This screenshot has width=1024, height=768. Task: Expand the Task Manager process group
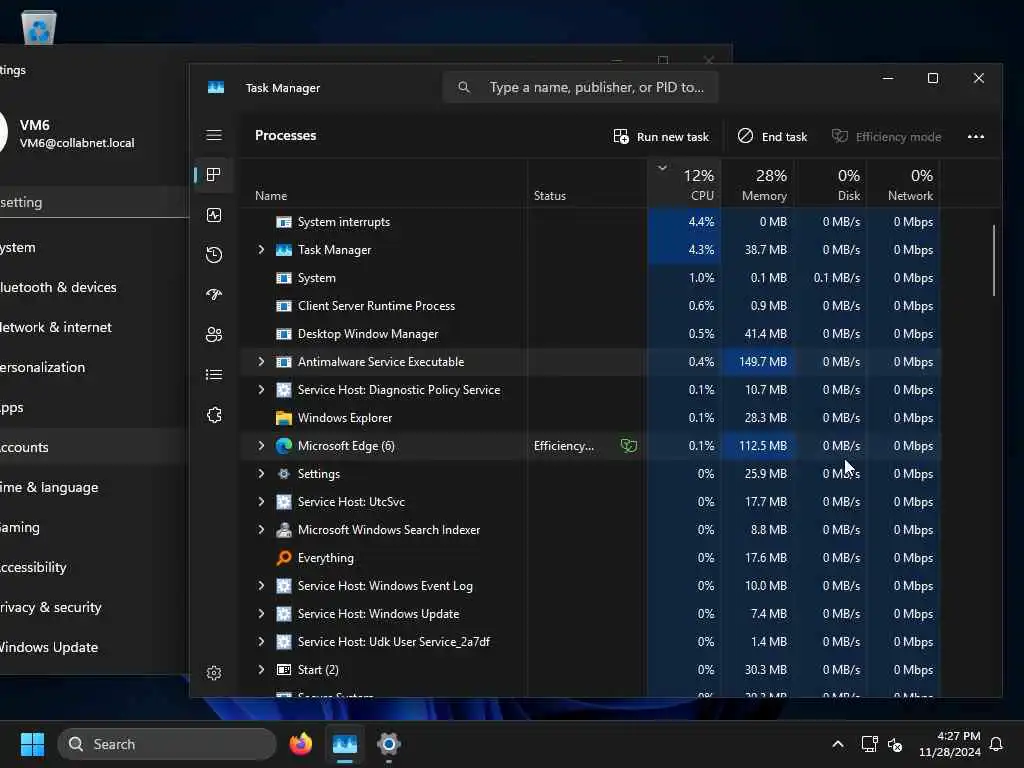coord(261,249)
